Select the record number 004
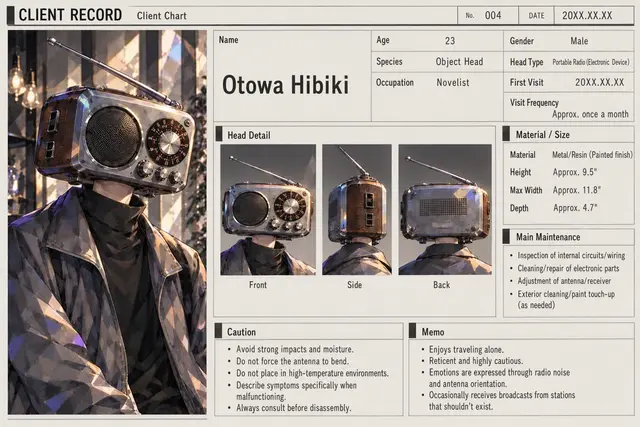Viewport: 640px width, 427px height. coord(493,16)
